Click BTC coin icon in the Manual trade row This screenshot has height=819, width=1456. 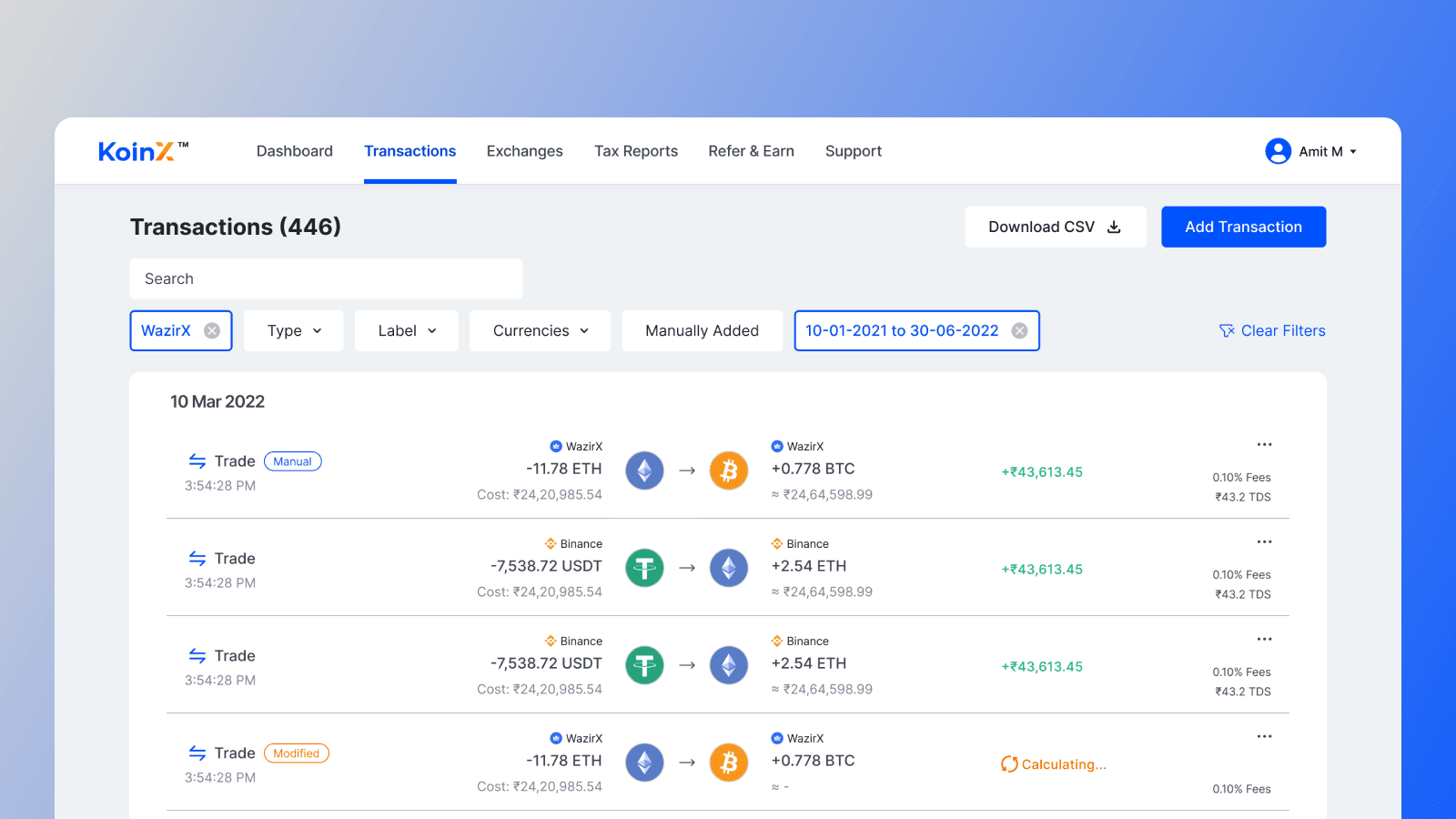pos(729,470)
